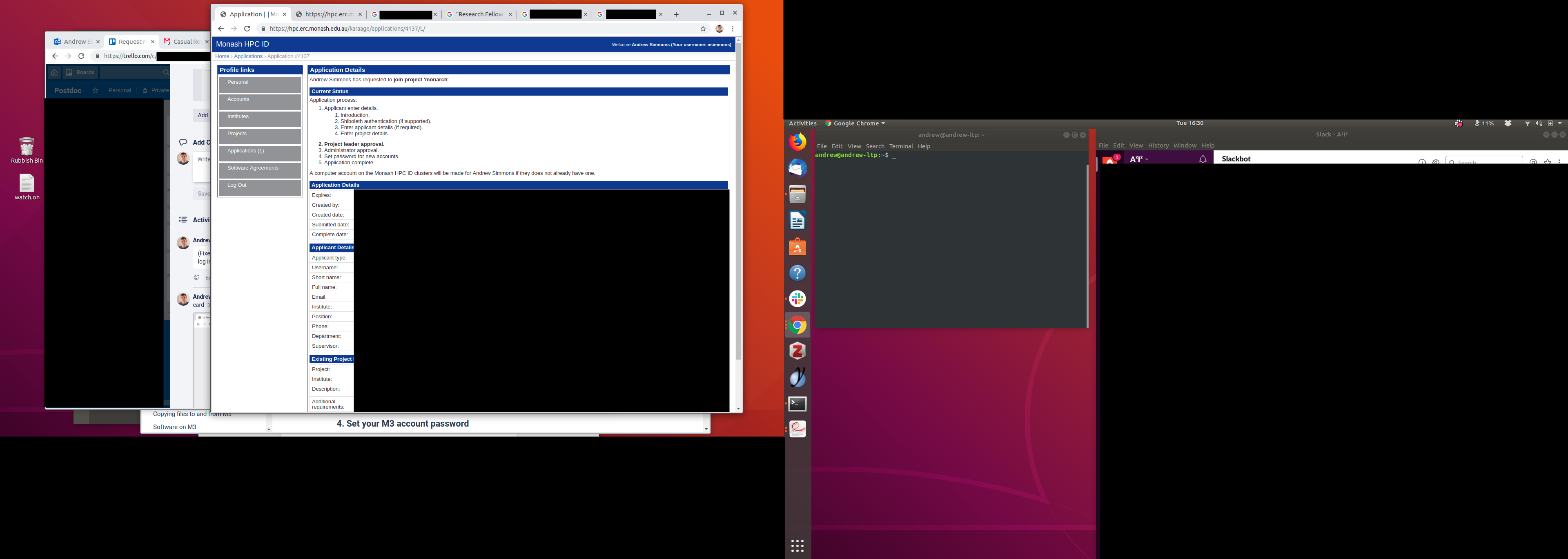
Task: Click the HPC page vertical scrollbar
Action: point(738,201)
